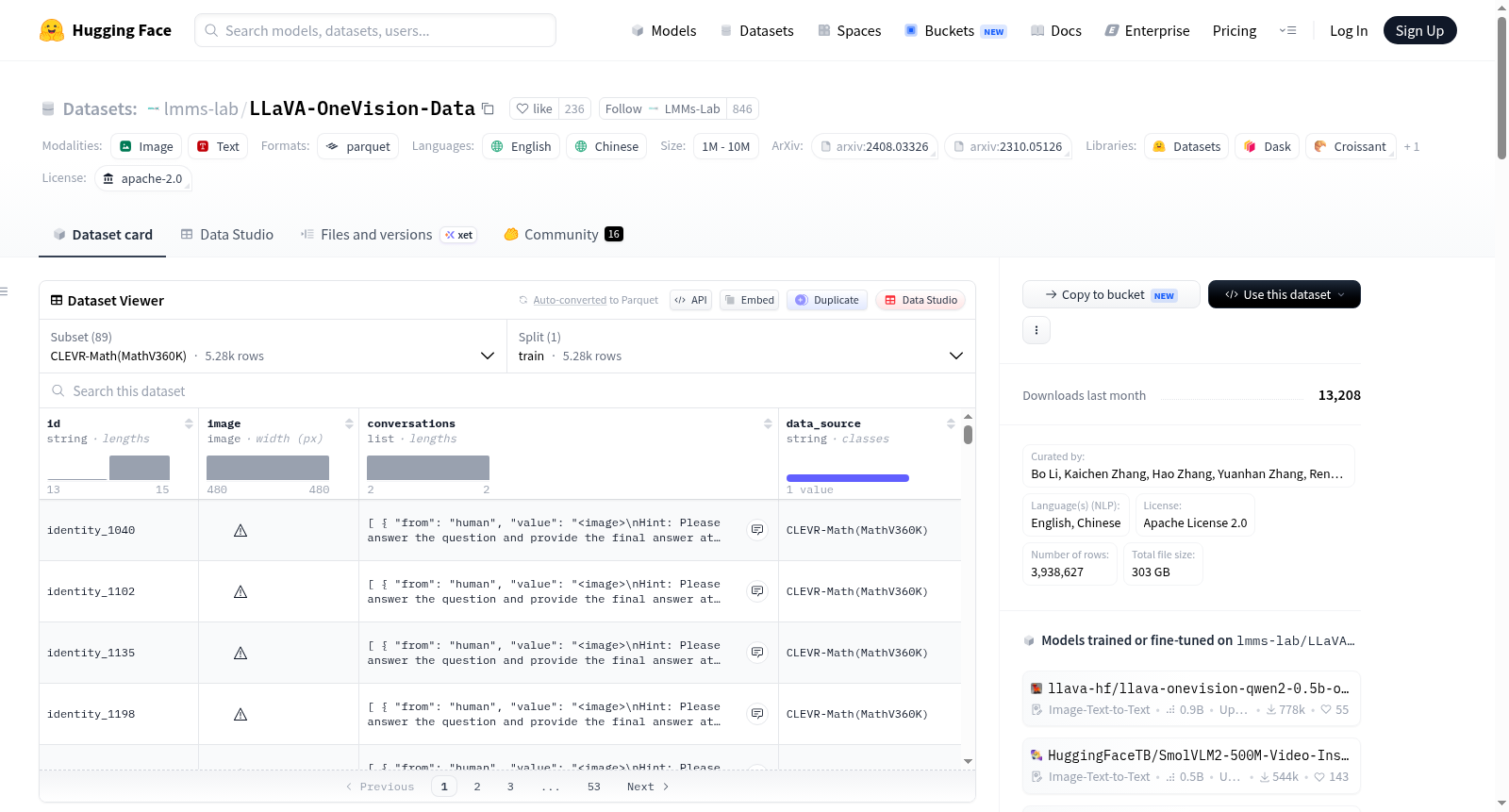
Task: Select the apache-2.0 license tag
Action: pyautogui.click(x=142, y=178)
